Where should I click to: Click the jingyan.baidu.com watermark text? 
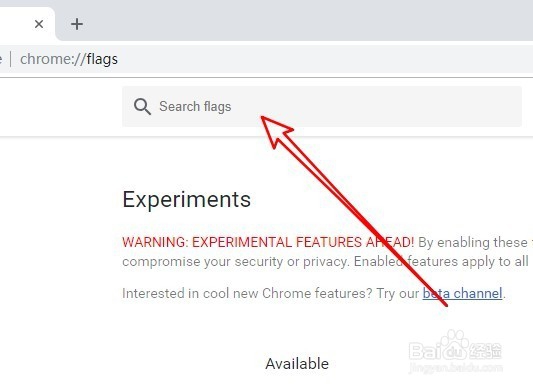(455, 368)
